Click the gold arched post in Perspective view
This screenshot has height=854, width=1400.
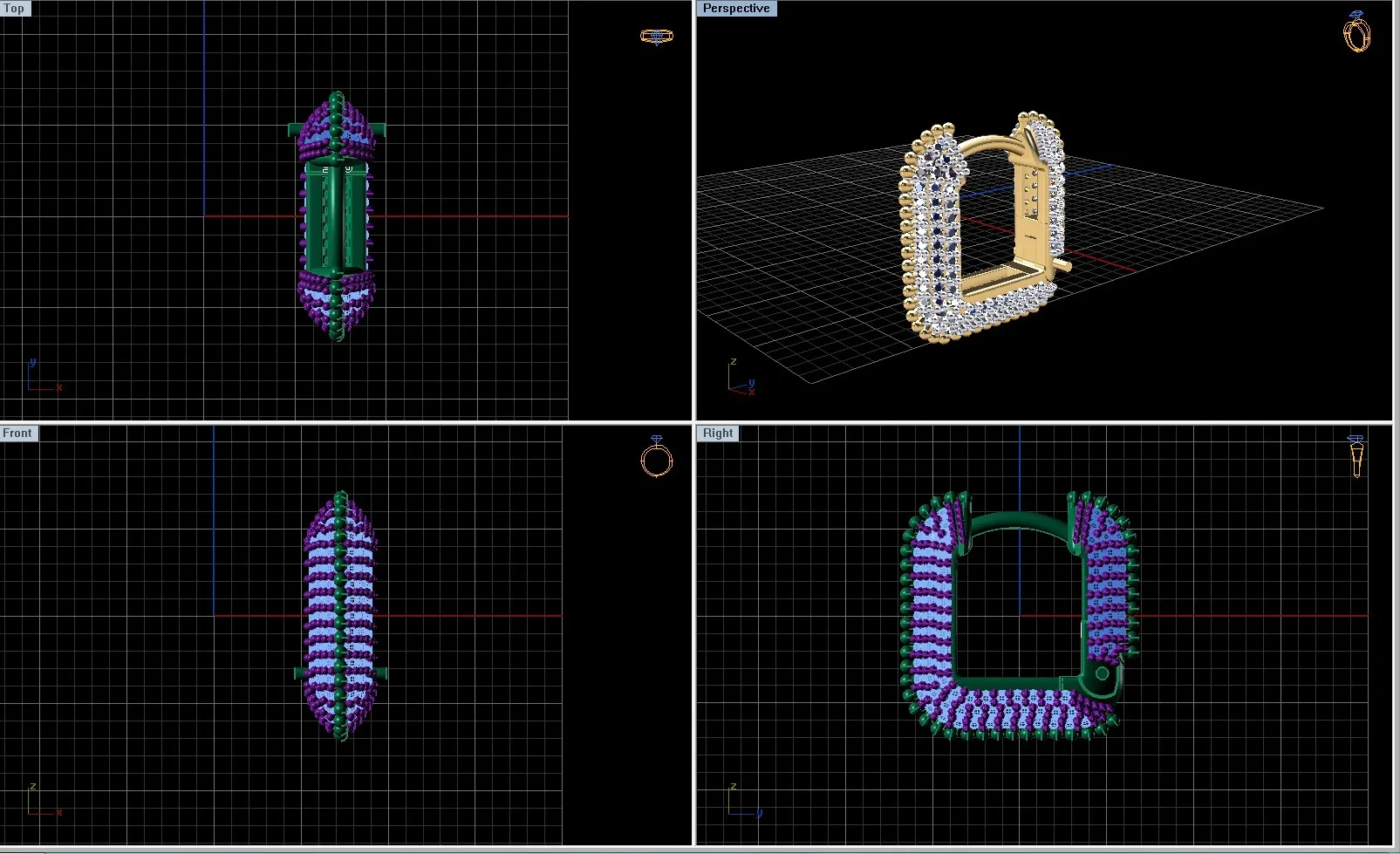coord(987,141)
